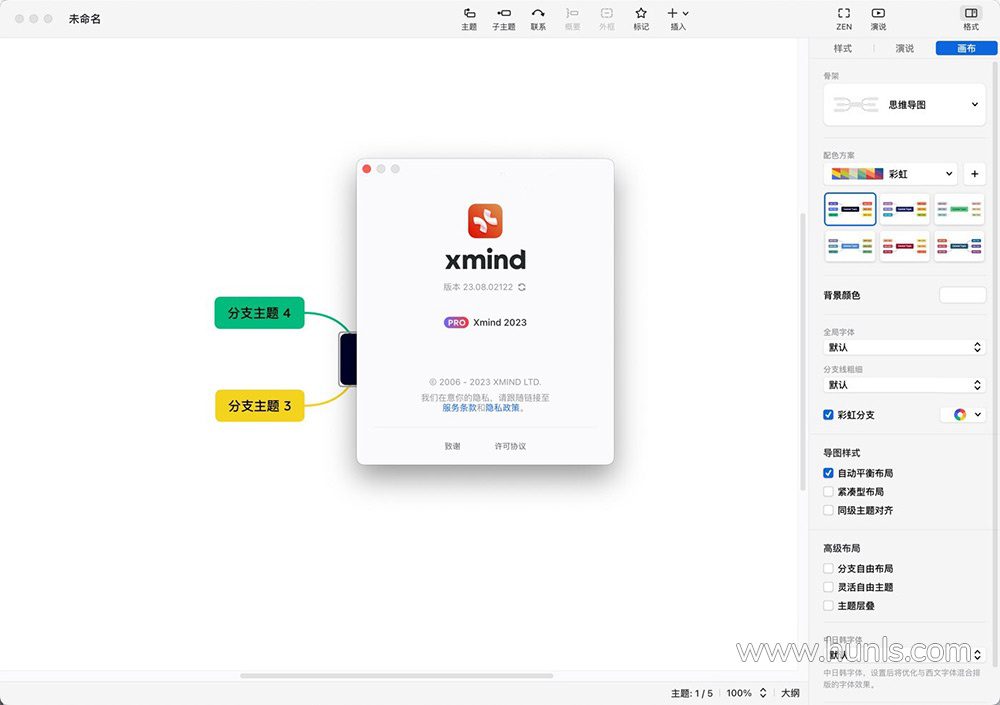Expand the rainbow branch color picker dropdown

978,415
